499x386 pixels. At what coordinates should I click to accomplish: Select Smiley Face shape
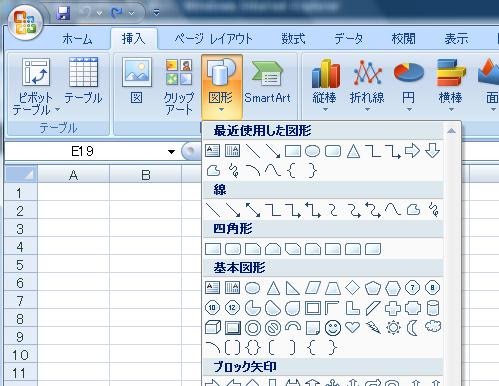click(x=333, y=328)
